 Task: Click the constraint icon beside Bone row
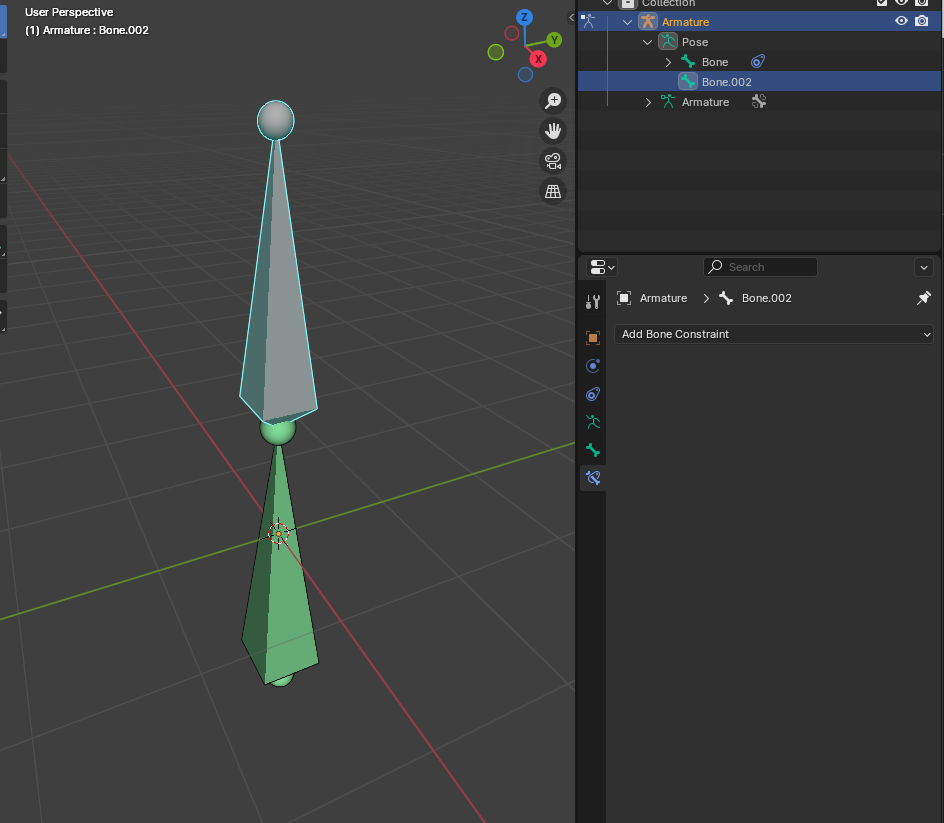(x=758, y=61)
